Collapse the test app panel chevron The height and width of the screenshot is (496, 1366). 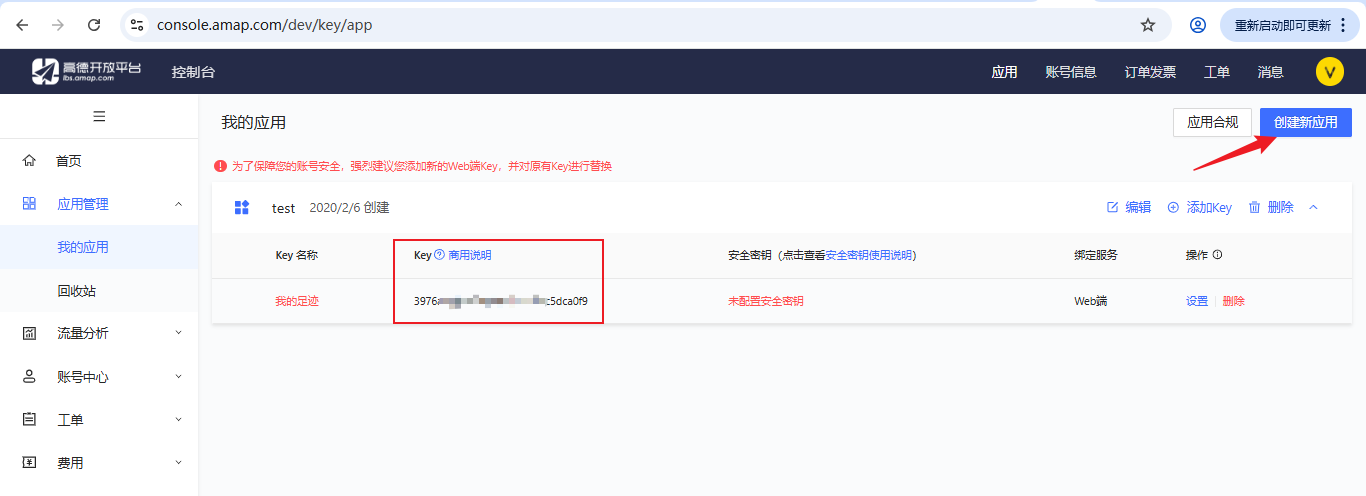pyautogui.click(x=1314, y=207)
